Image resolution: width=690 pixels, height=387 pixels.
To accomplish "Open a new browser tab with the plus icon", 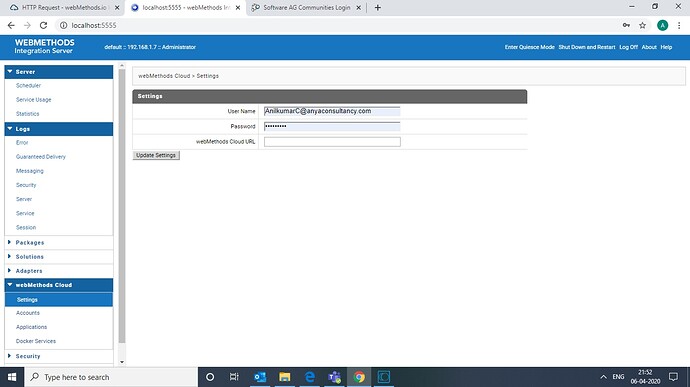I will (x=378, y=7).
